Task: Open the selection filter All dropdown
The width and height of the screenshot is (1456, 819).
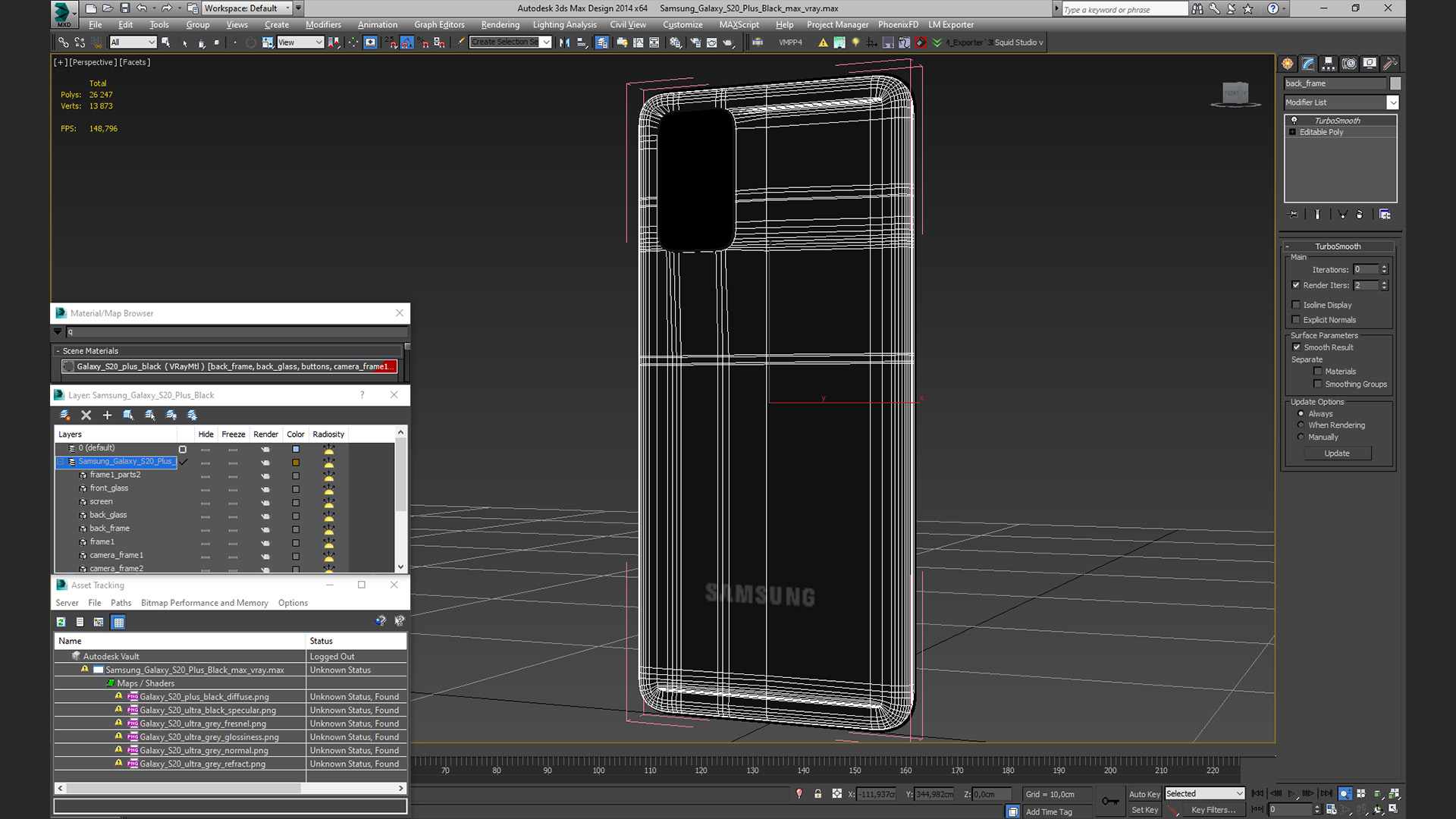Action: [133, 42]
